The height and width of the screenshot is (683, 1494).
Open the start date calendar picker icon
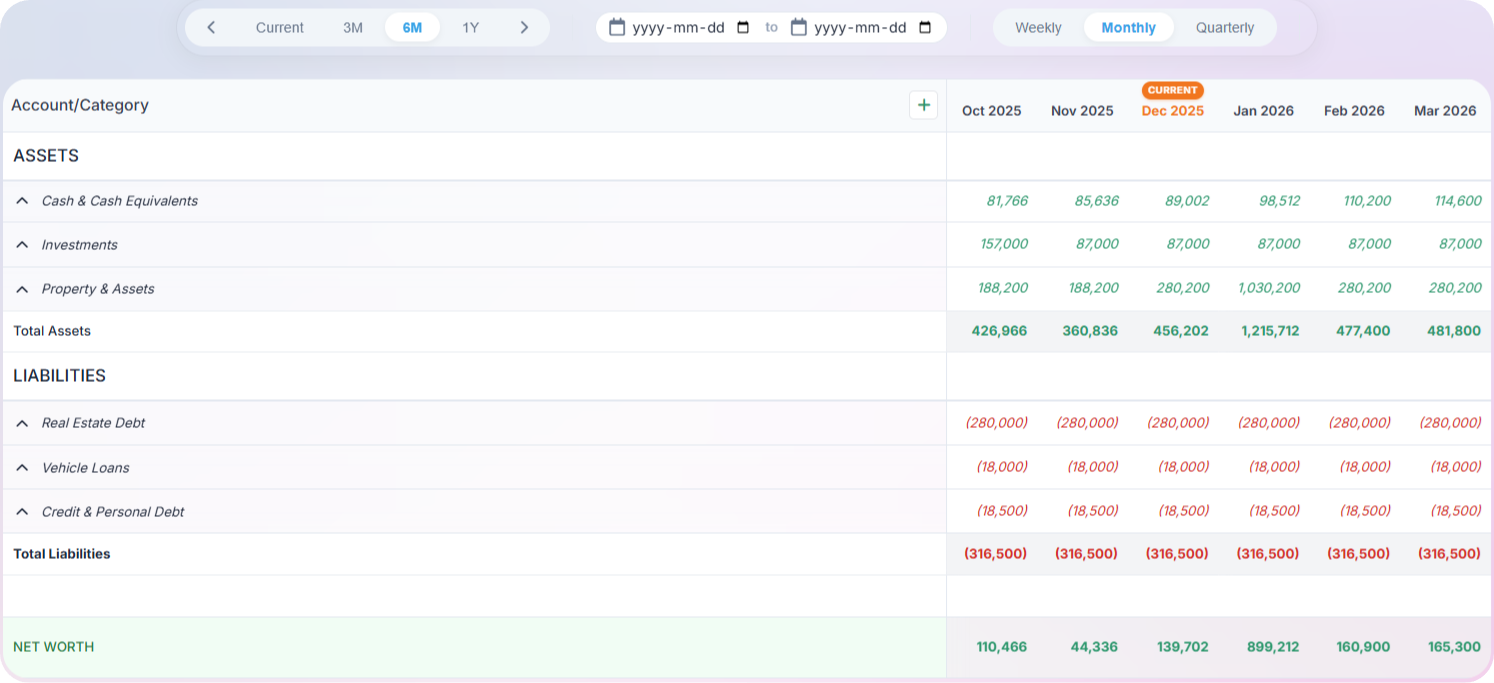pyautogui.click(x=743, y=28)
